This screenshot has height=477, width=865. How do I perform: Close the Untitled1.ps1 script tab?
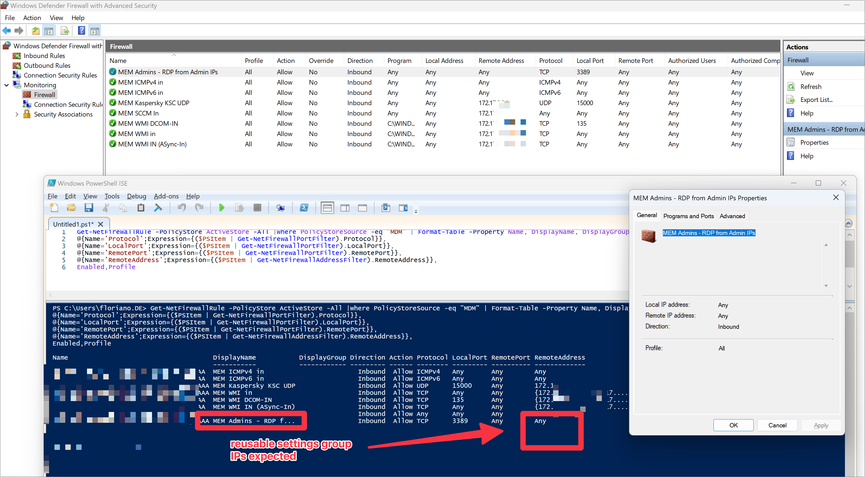[100, 224]
